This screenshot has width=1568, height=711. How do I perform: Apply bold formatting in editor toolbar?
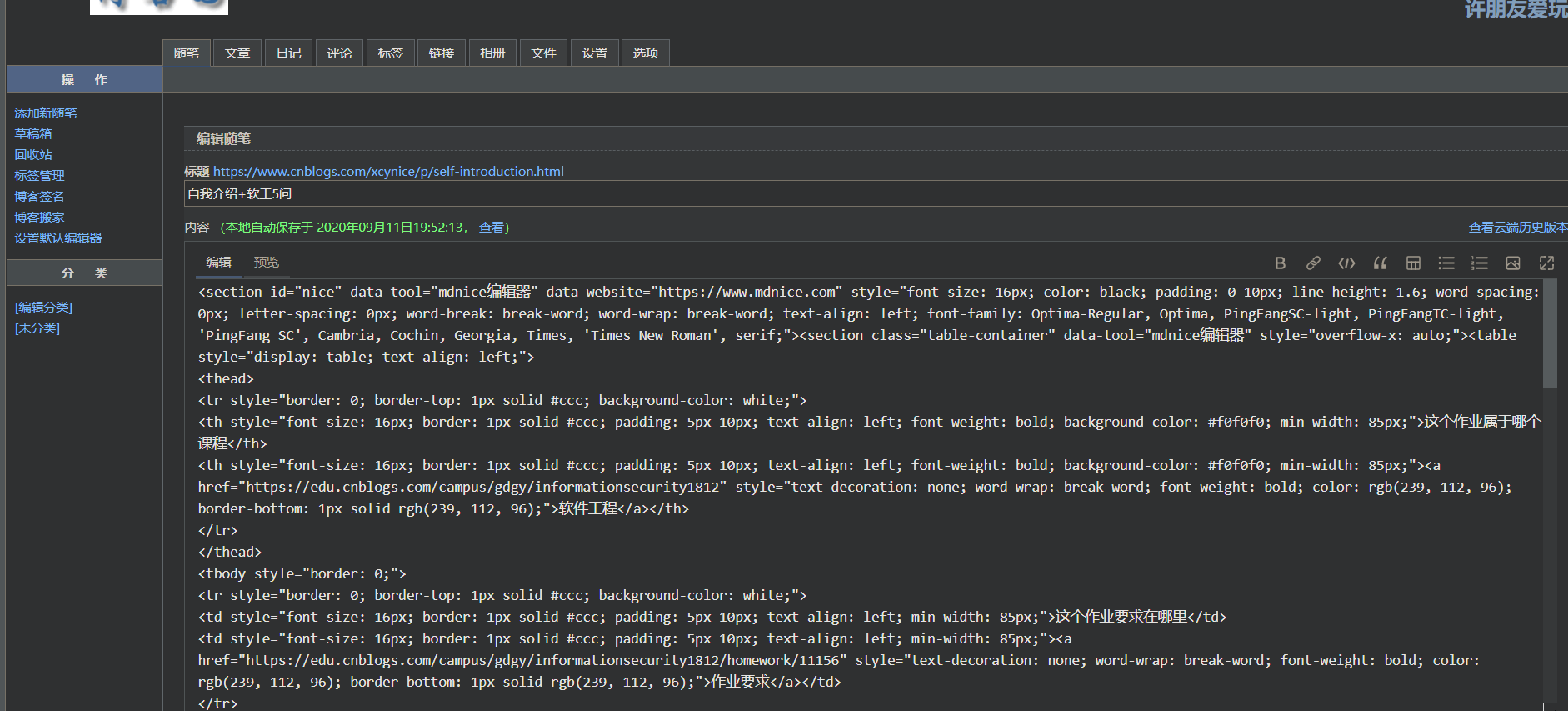coord(1280,263)
